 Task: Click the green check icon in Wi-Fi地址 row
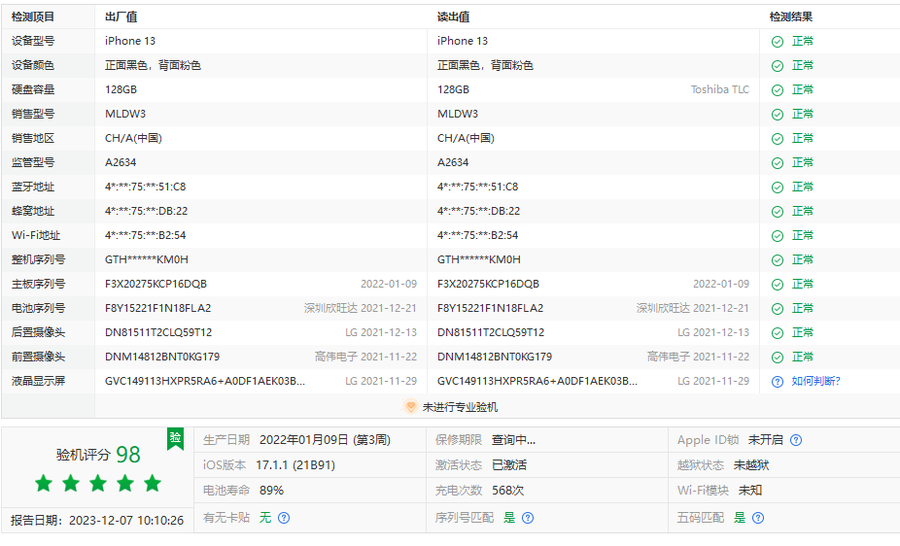(777, 236)
